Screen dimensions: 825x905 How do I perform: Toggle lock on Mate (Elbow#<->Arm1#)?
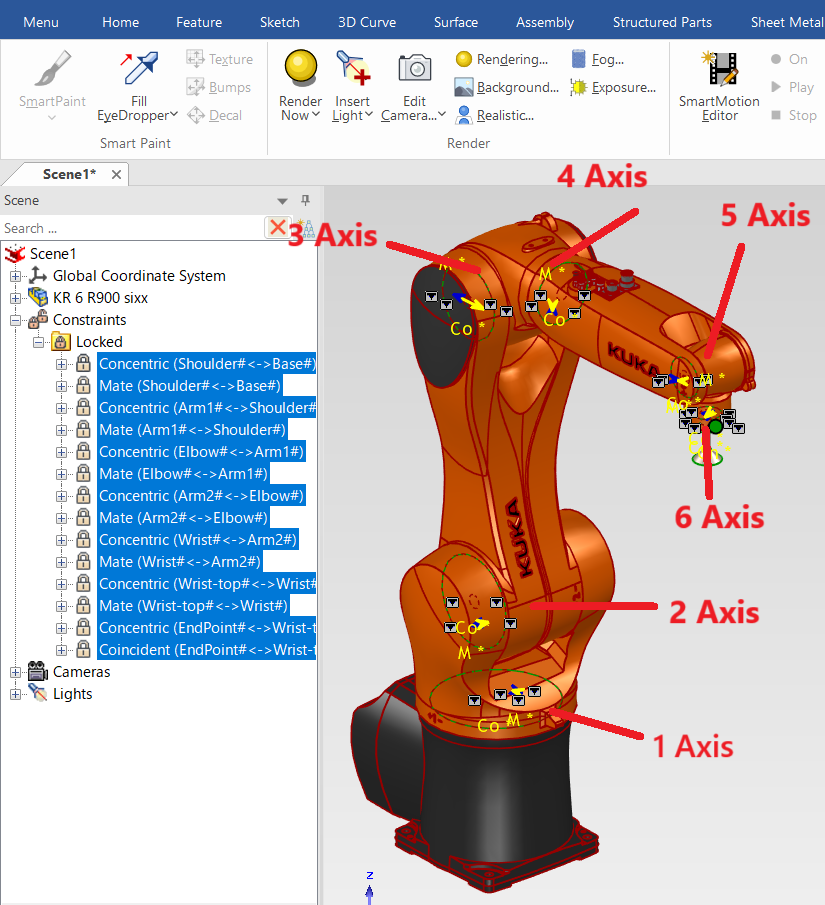tap(84, 474)
